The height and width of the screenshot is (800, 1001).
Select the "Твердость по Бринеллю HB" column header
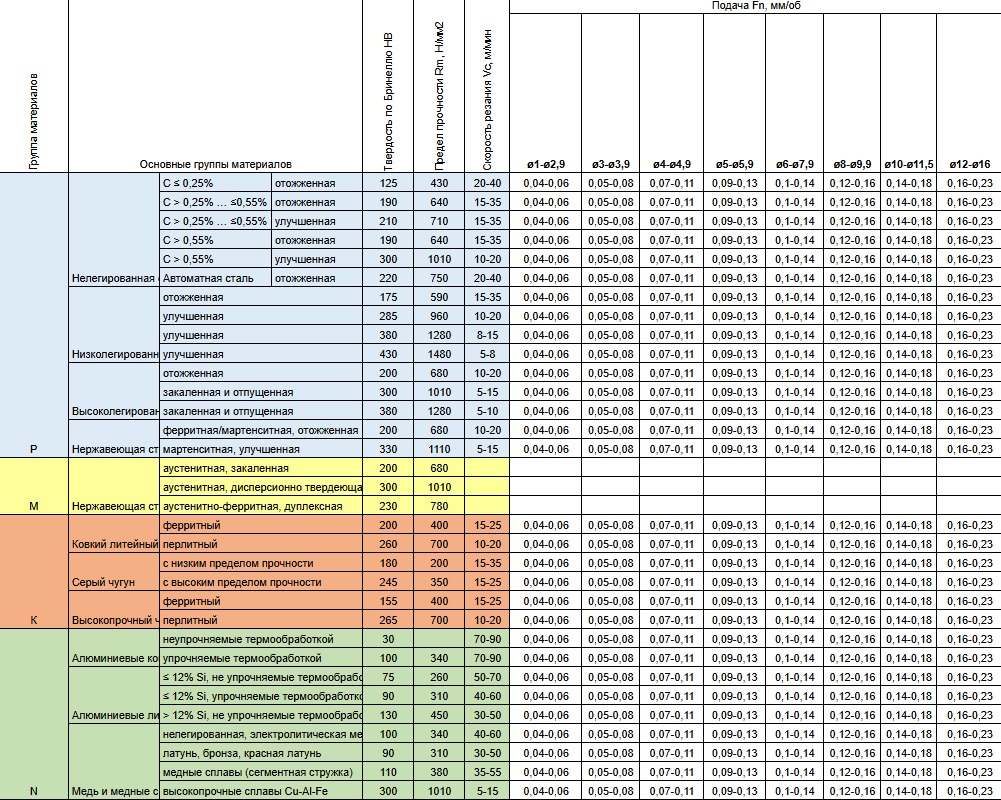[x=389, y=100]
